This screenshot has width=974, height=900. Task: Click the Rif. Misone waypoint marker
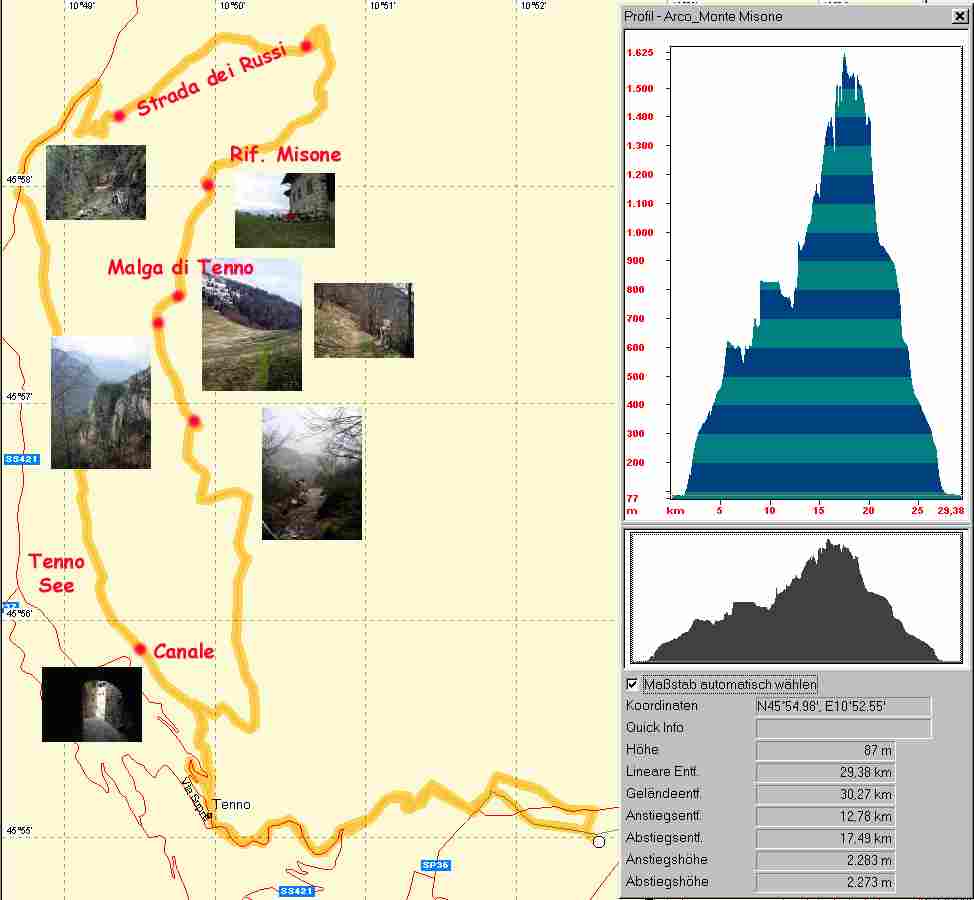(208, 184)
